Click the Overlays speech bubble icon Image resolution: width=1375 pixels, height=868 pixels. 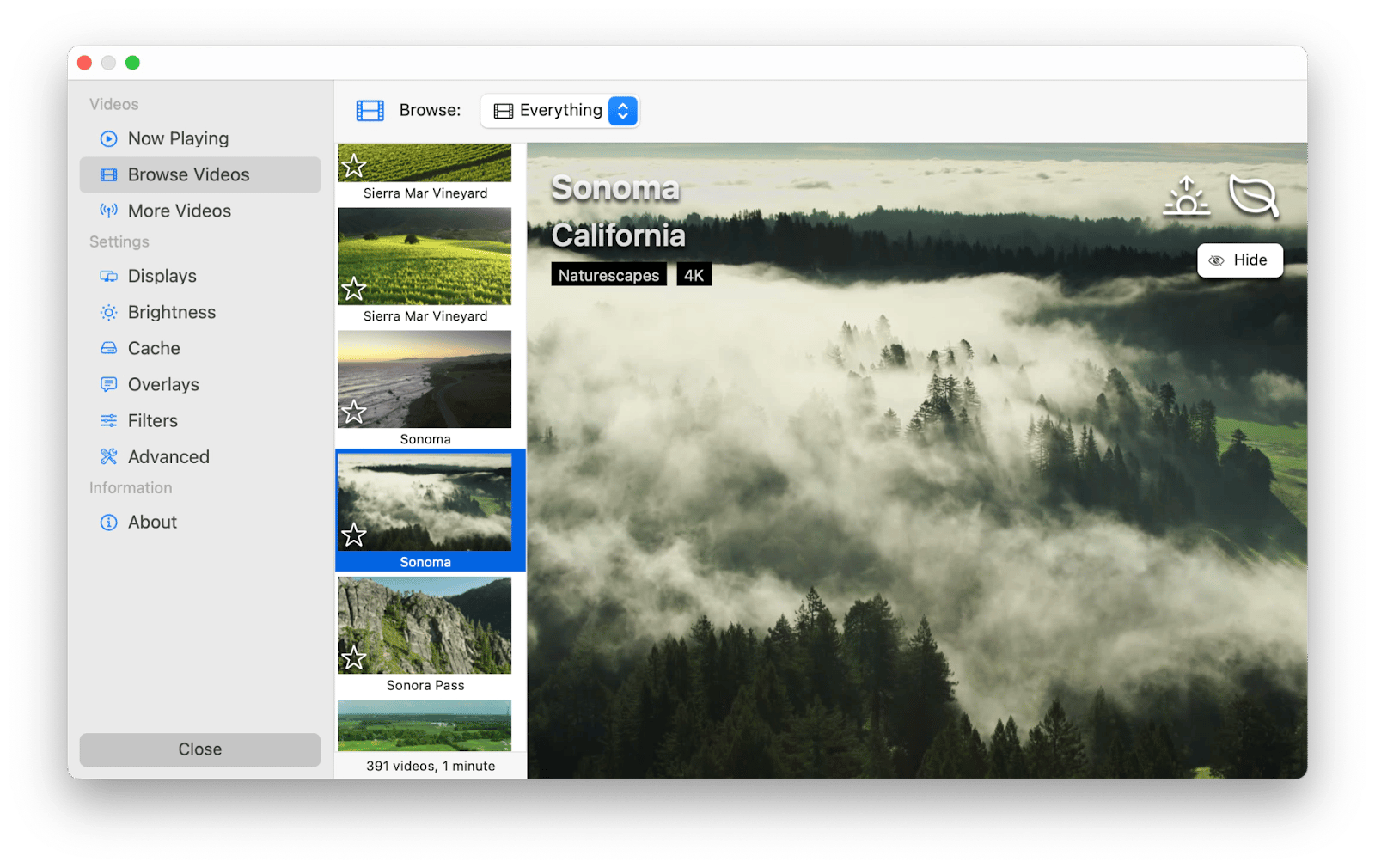[108, 384]
